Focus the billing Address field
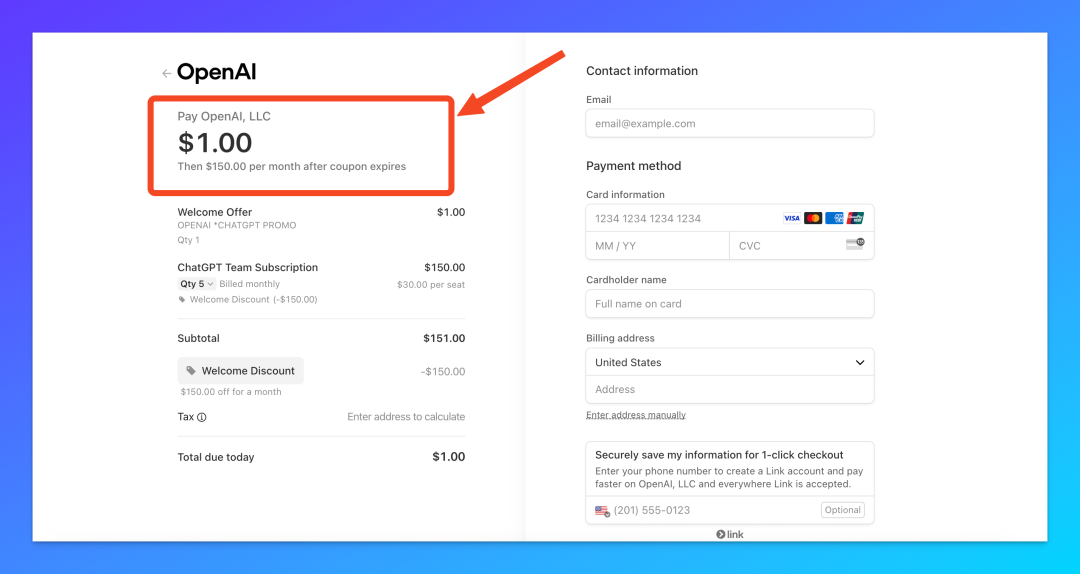 click(x=730, y=389)
